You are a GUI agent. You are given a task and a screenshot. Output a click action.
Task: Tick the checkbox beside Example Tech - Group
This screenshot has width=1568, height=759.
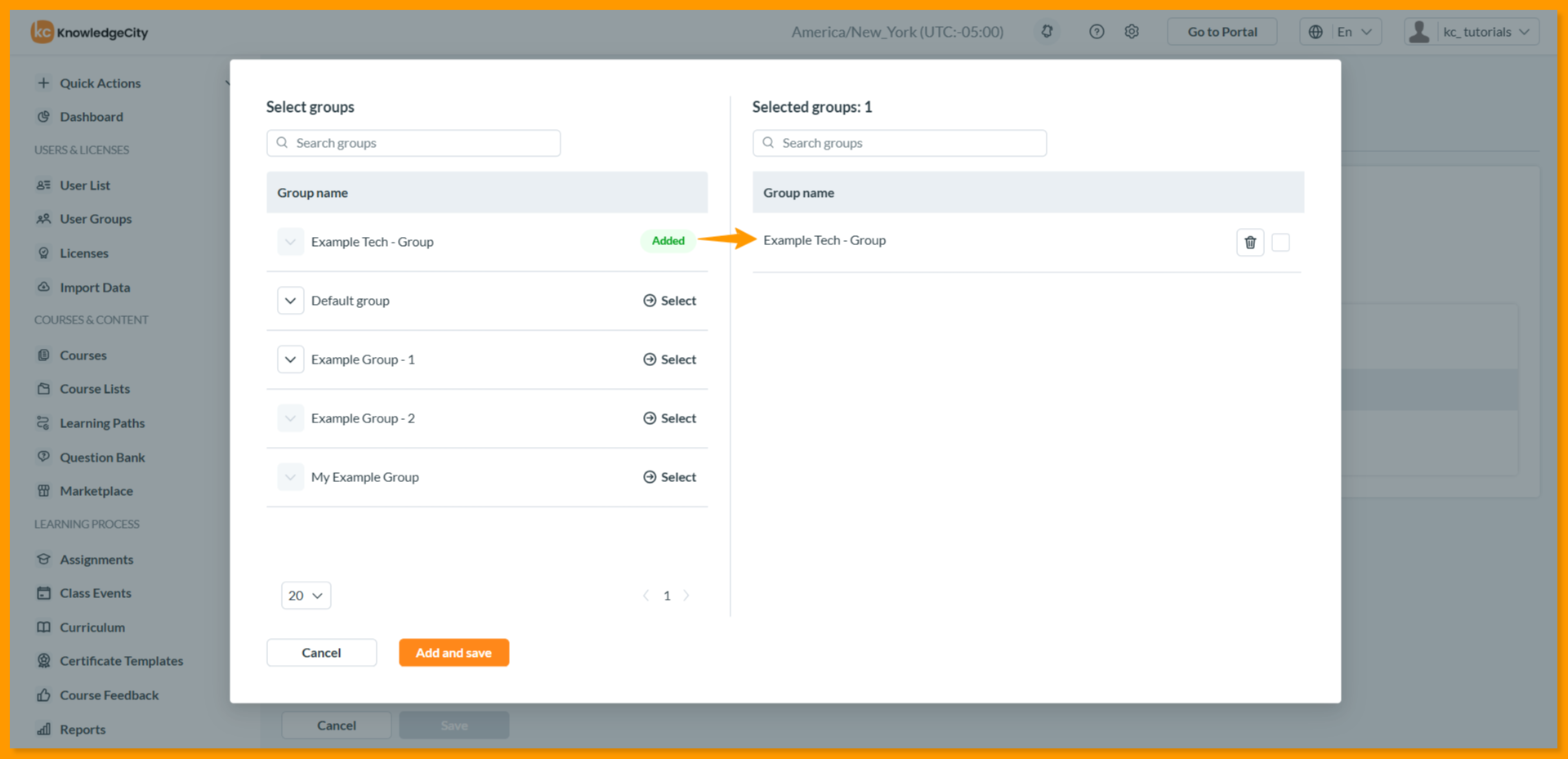(1280, 242)
